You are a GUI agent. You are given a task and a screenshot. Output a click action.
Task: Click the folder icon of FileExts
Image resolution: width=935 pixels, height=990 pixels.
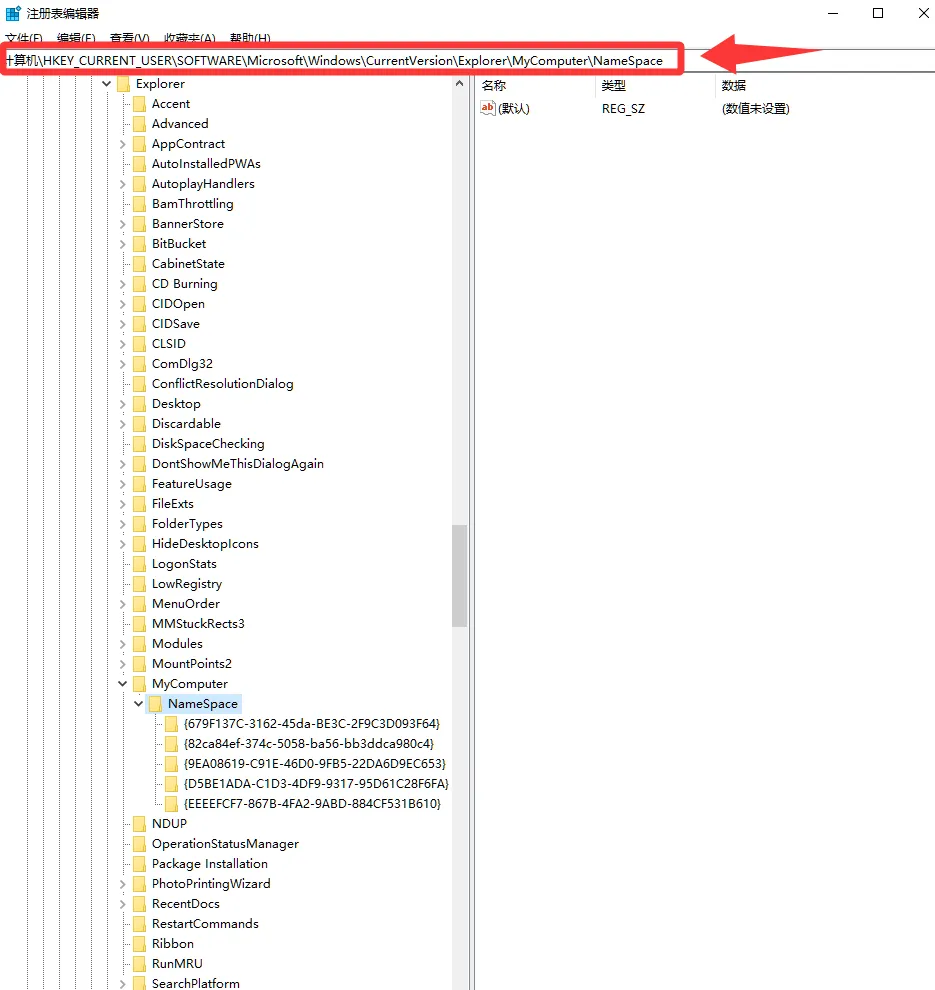click(140, 504)
